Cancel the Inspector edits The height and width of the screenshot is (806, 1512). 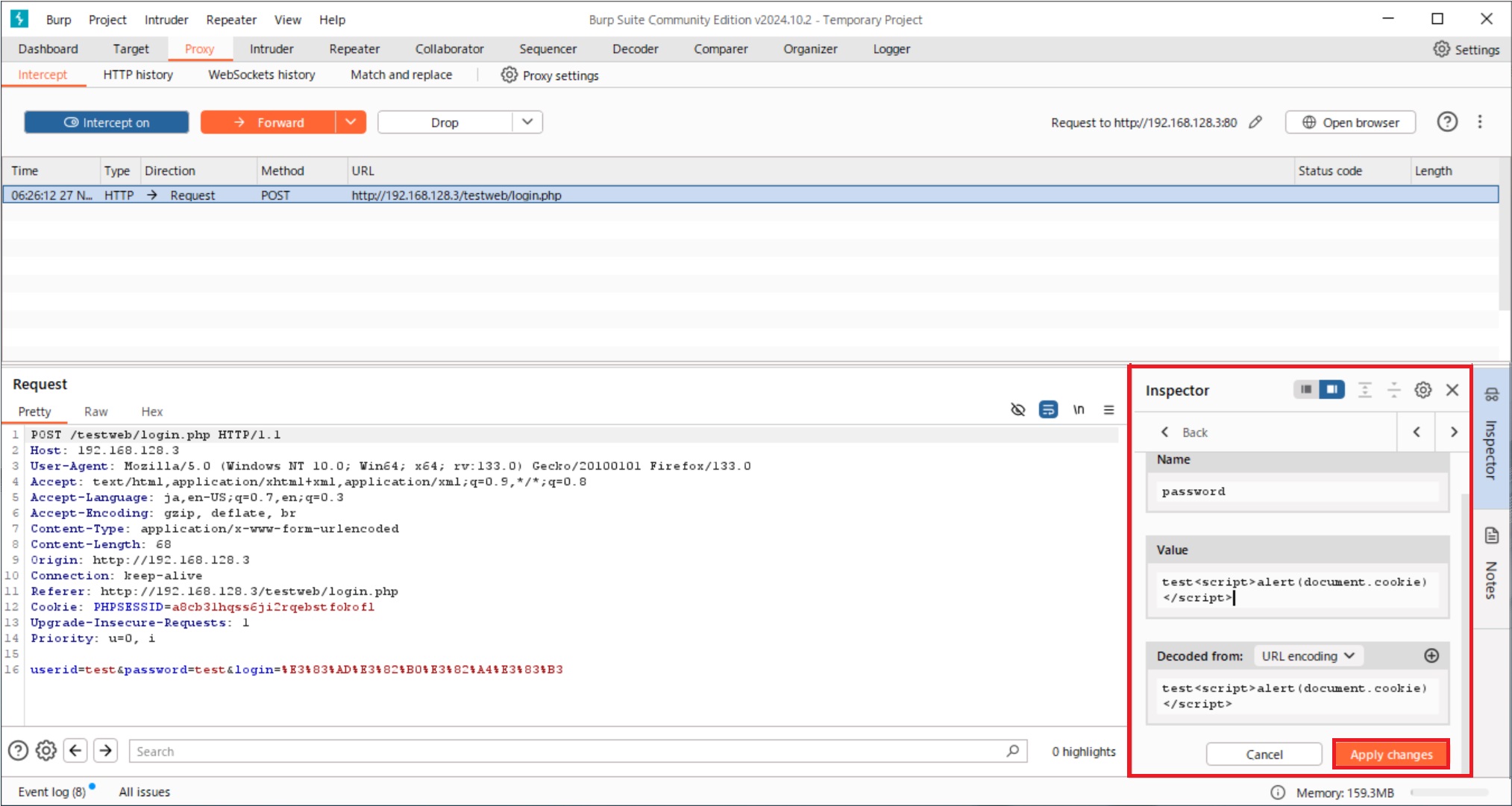click(x=1264, y=755)
